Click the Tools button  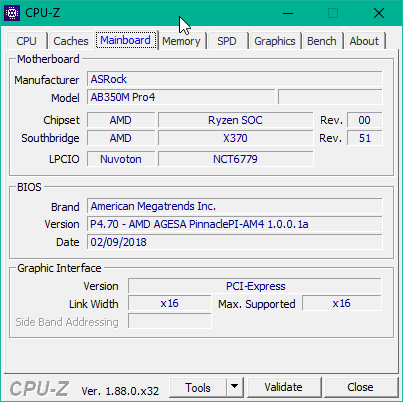tap(198, 388)
